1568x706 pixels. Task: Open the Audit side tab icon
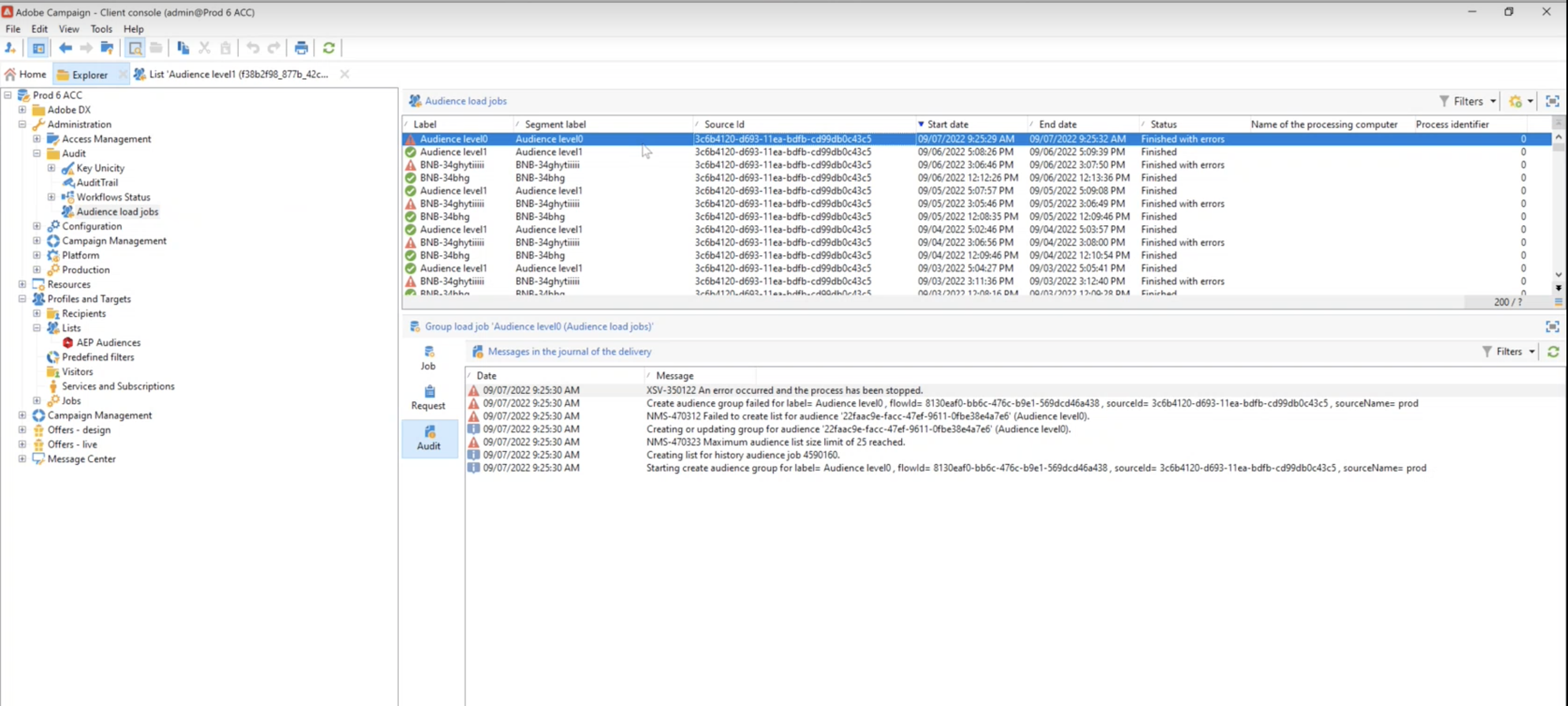point(429,438)
